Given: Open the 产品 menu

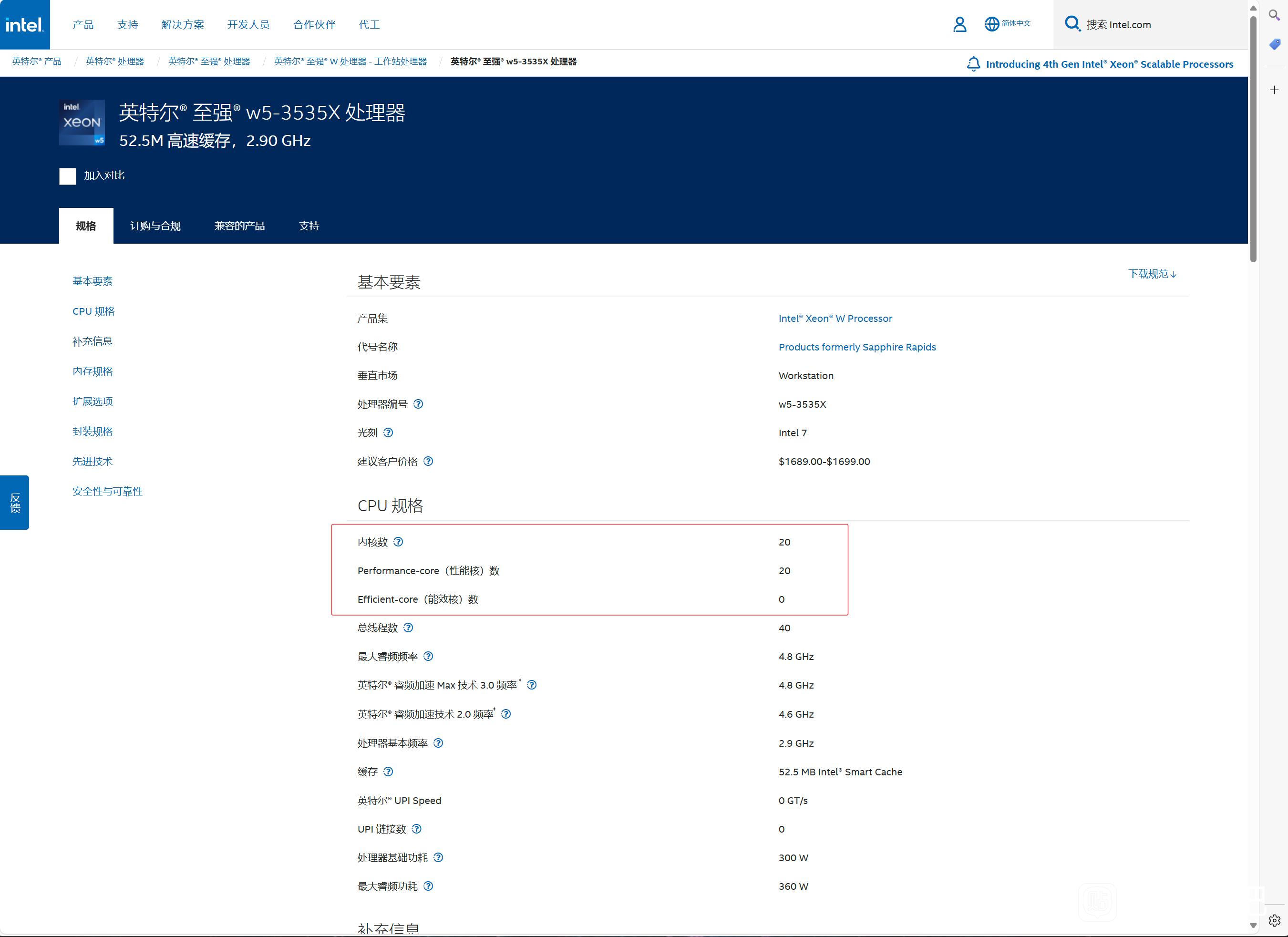Looking at the screenshot, I should pyautogui.click(x=83, y=24).
